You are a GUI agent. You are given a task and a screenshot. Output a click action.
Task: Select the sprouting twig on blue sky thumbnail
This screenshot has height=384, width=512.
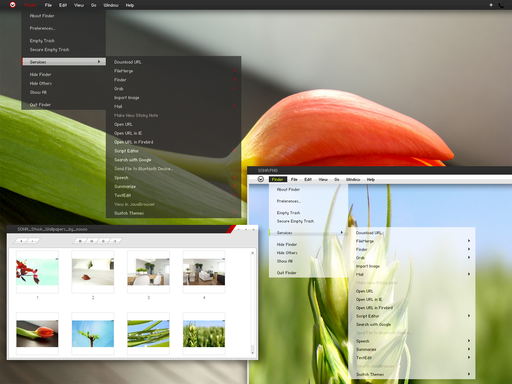(x=93, y=334)
